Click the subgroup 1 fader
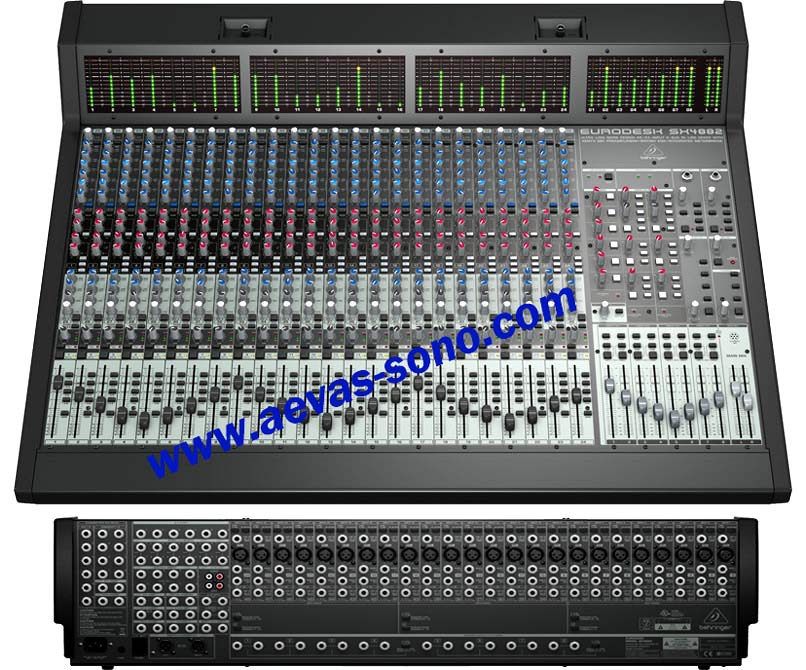Image resolution: width=806 pixels, height=670 pixels. [610, 385]
